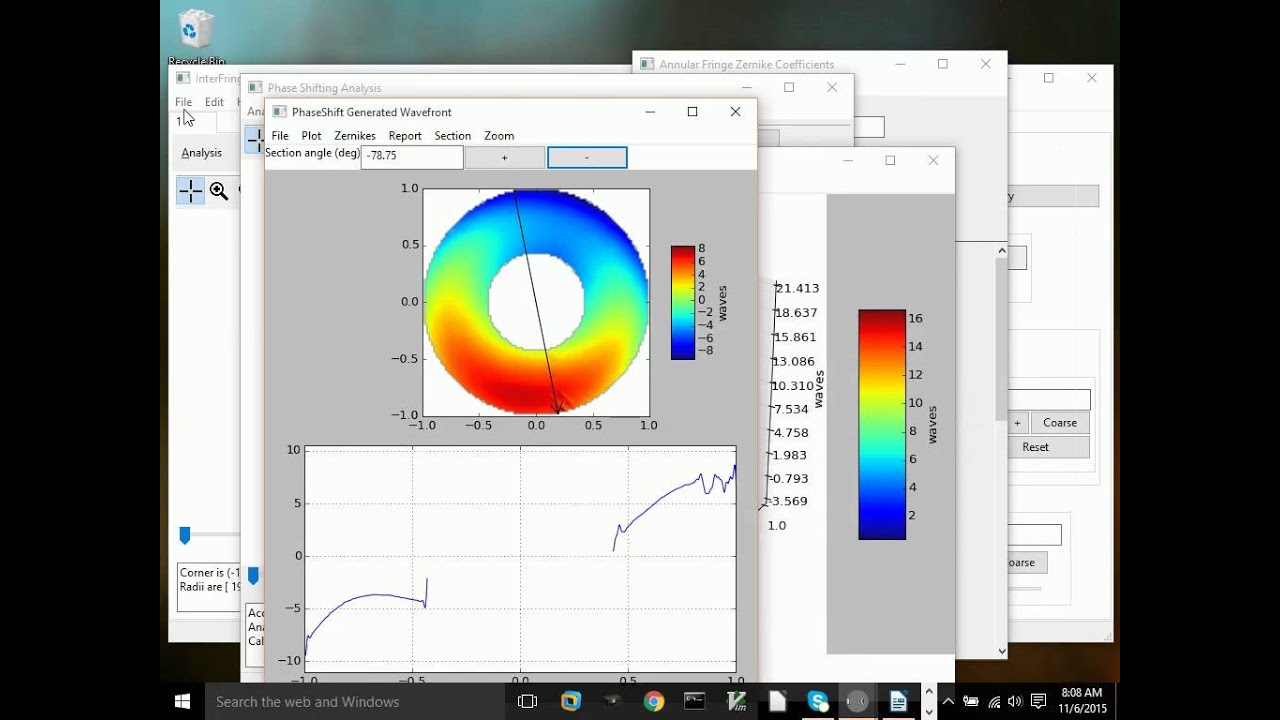Click the Section angle input field
The height and width of the screenshot is (720, 1280).
point(412,157)
